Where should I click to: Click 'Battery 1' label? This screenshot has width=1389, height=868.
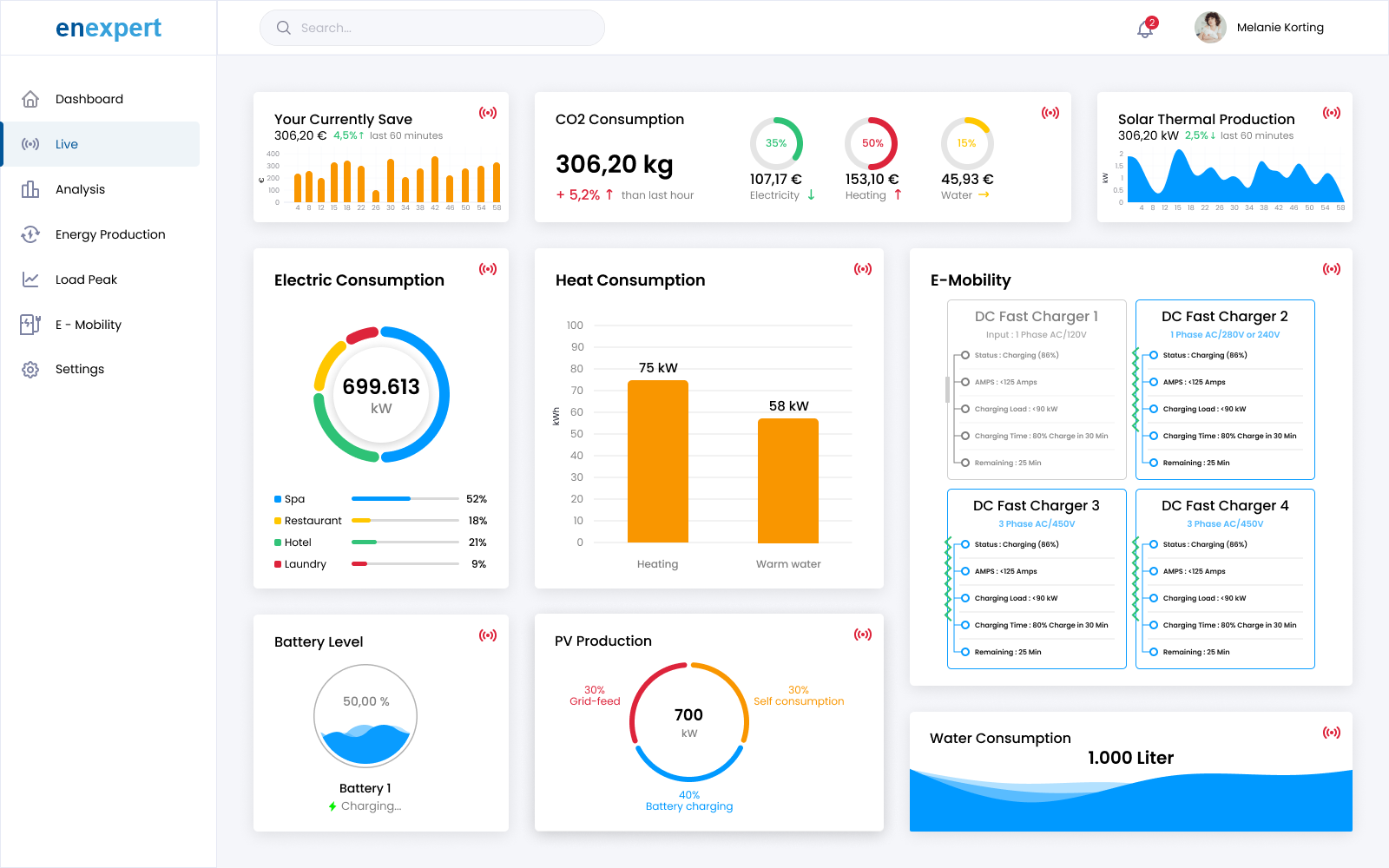coord(365,788)
